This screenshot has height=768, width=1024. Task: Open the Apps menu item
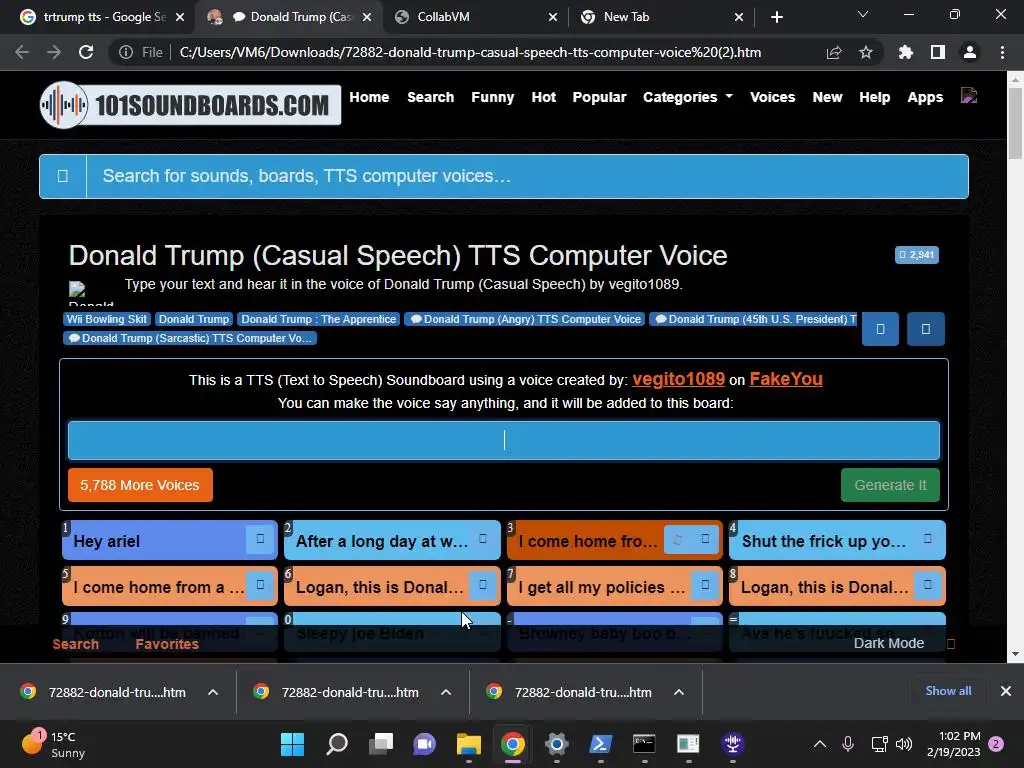[x=925, y=97]
